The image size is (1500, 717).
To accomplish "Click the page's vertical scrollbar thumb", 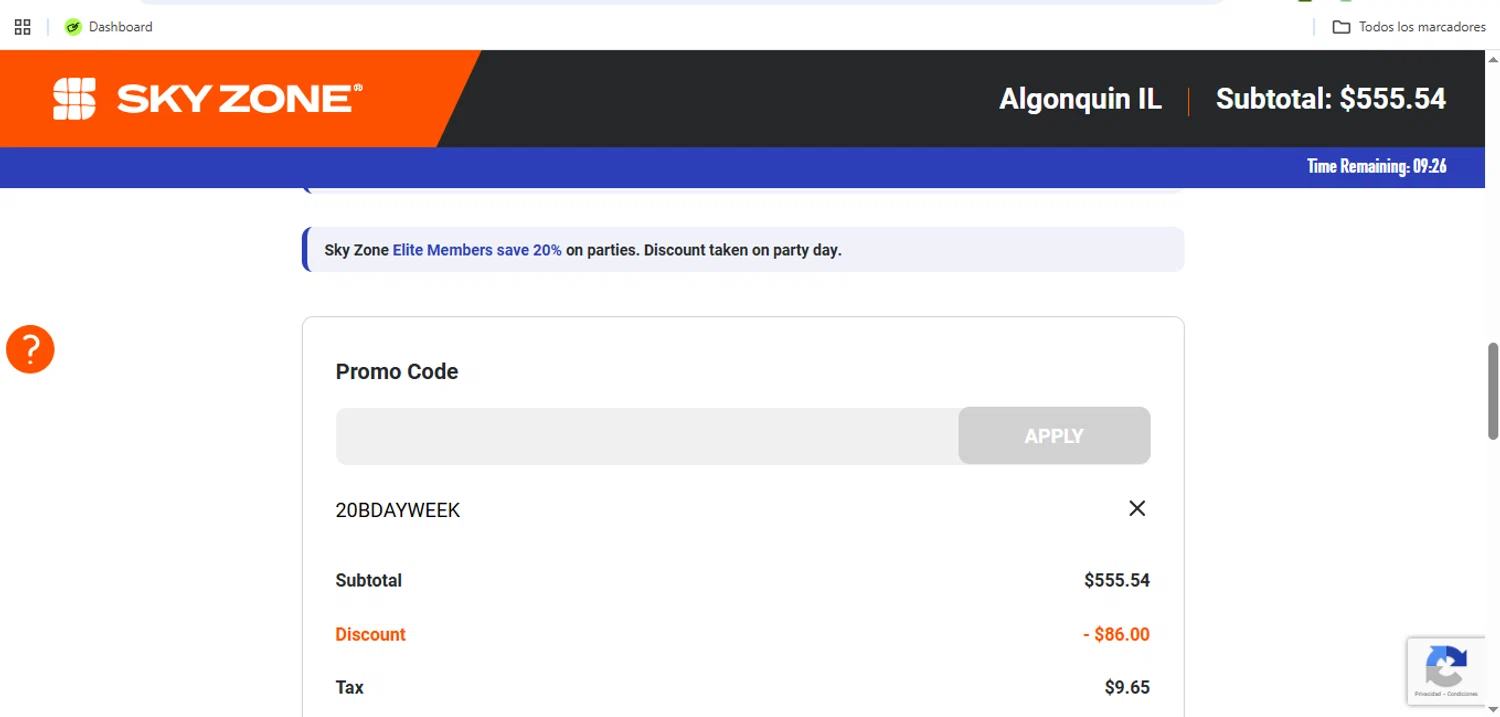I will [x=1493, y=390].
